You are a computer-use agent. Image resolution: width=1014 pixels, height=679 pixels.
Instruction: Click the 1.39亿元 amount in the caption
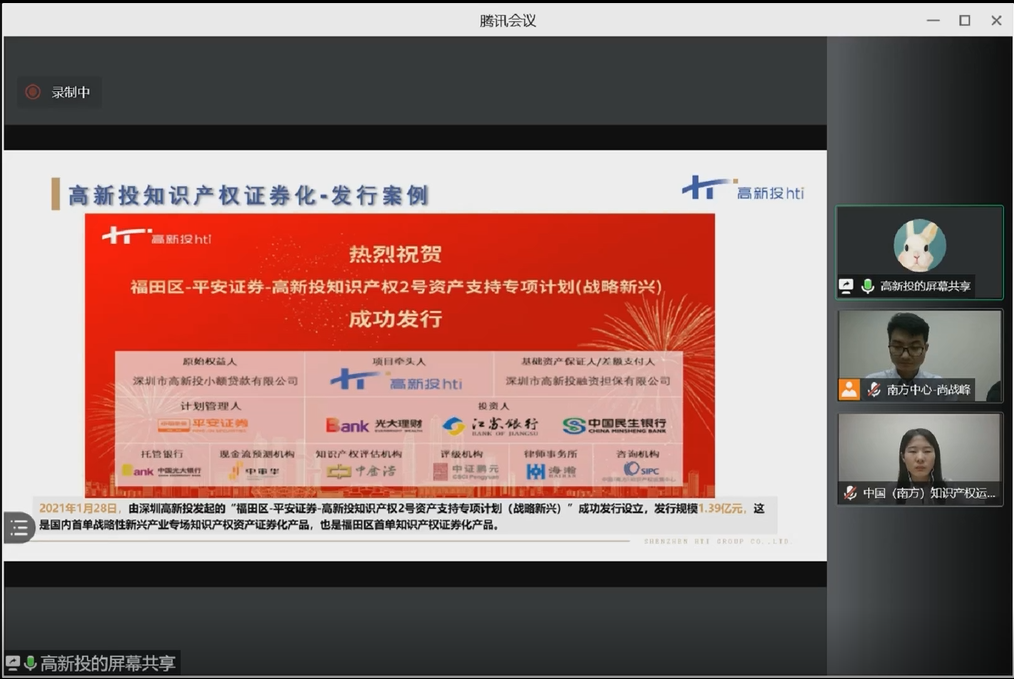[720, 508]
